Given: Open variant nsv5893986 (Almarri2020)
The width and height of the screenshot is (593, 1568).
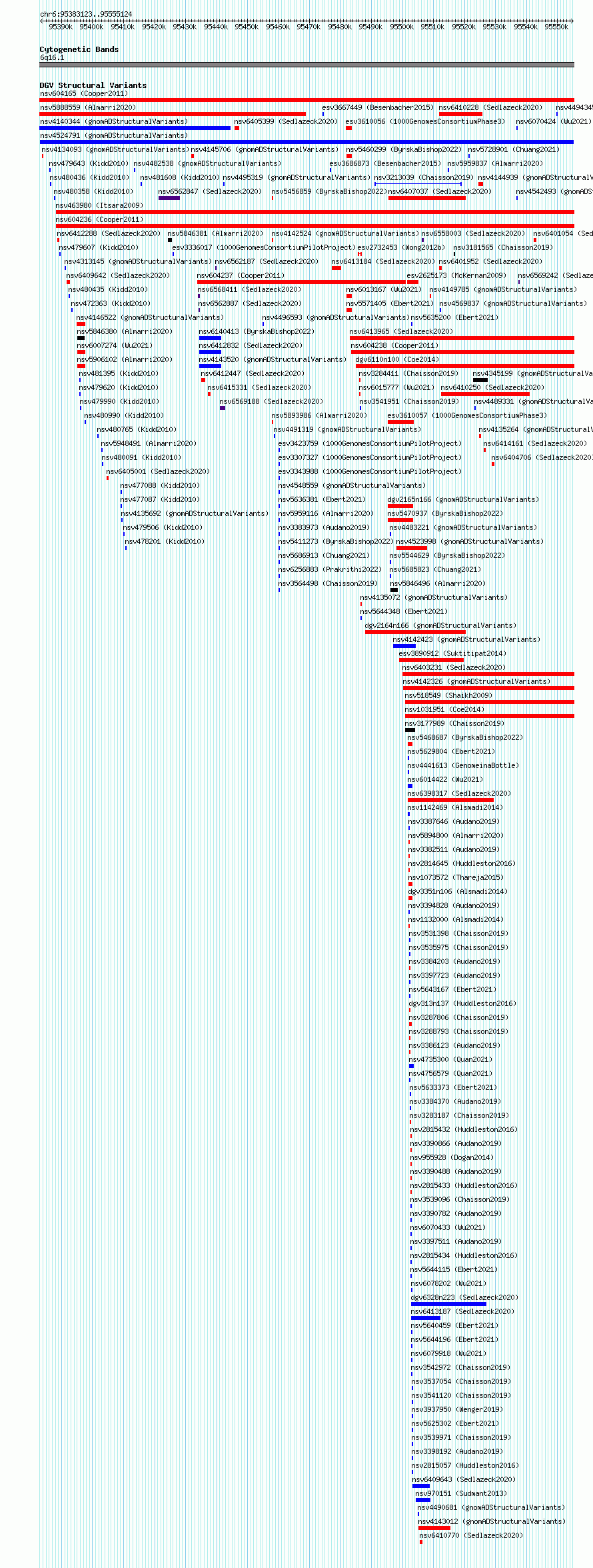Looking at the screenshot, I should [319, 415].
